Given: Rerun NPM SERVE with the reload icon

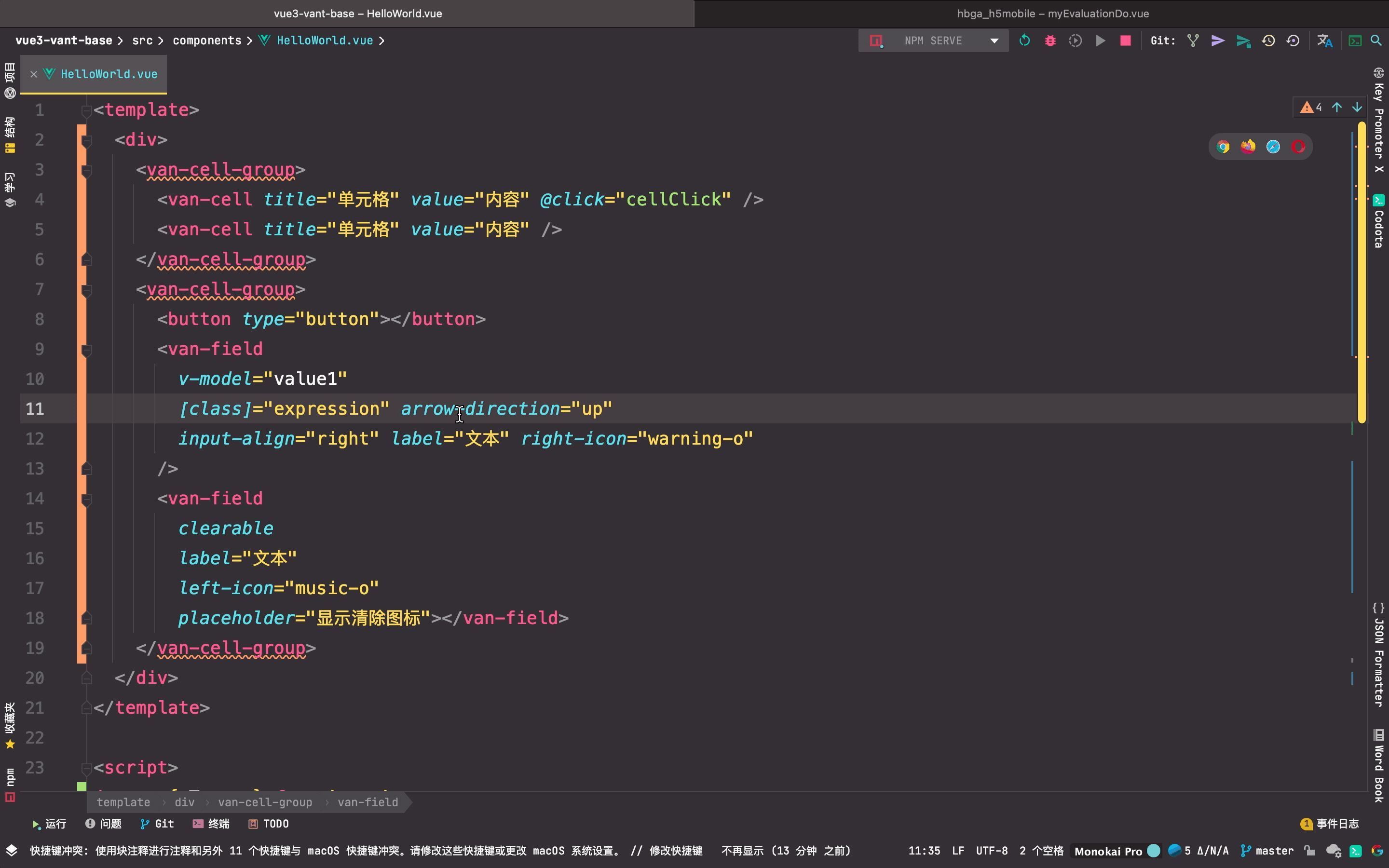Looking at the screenshot, I should tap(1024, 41).
